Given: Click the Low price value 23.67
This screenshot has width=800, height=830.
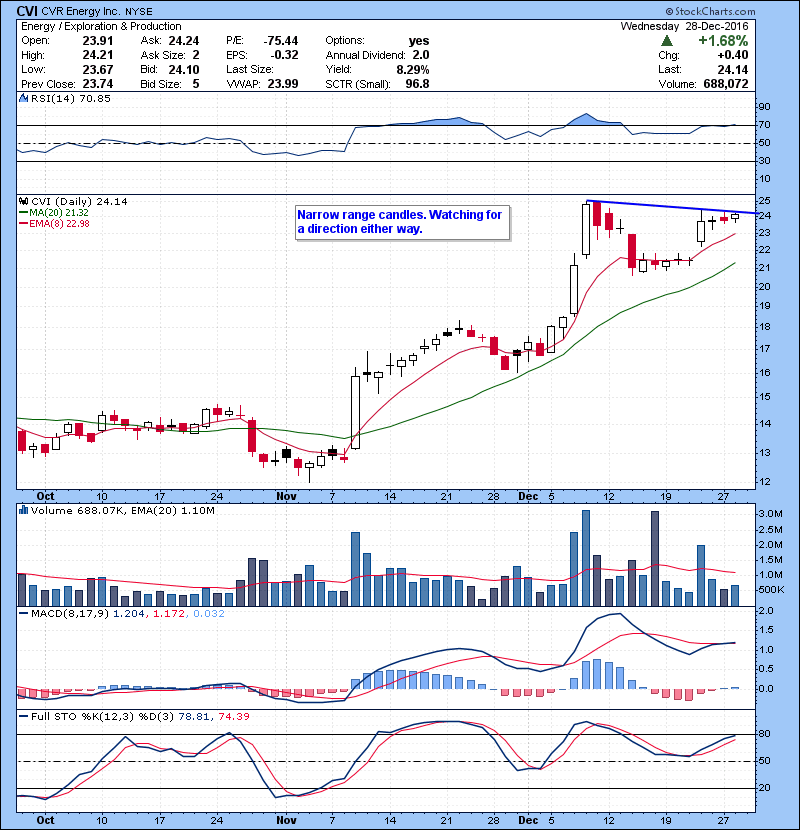Looking at the screenshot, I should point(97,69).
